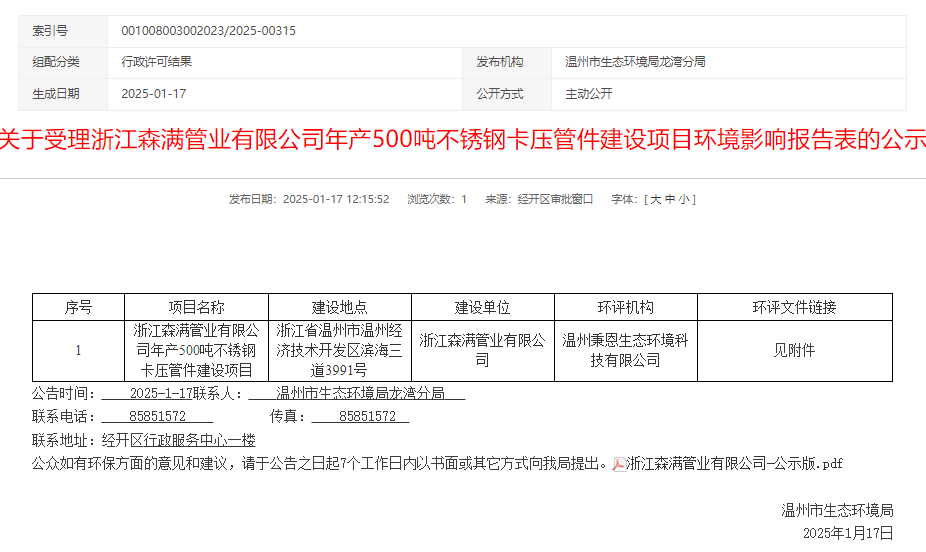Click the 发布机构 label

coord(500,62)
